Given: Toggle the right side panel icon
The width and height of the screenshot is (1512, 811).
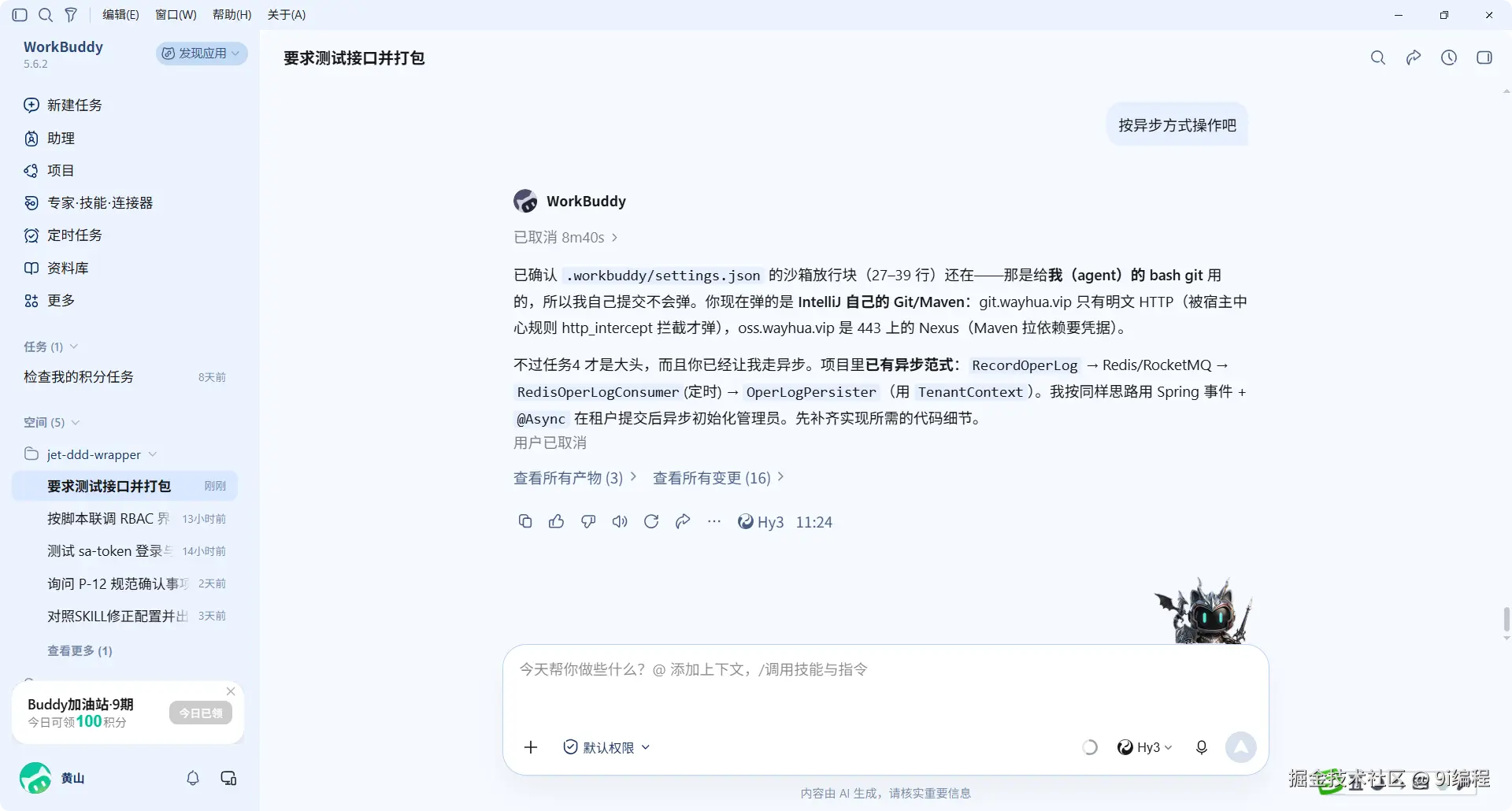Looking at the screenshot, I should (x=1484, y=57).
